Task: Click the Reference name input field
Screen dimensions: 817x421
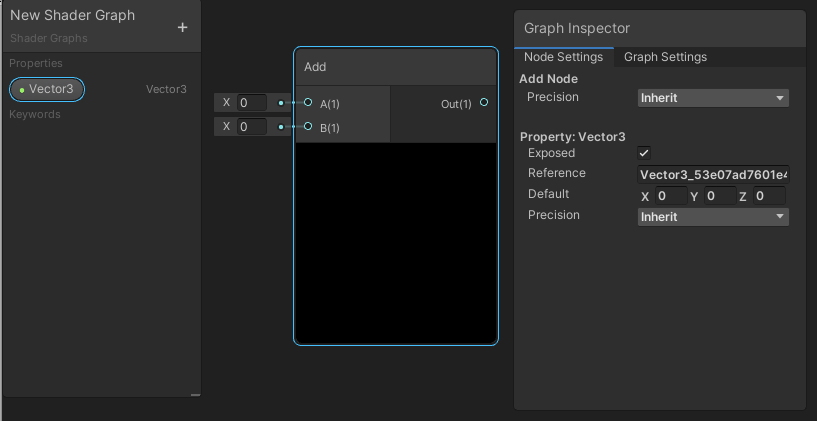Action: point(713,175)
